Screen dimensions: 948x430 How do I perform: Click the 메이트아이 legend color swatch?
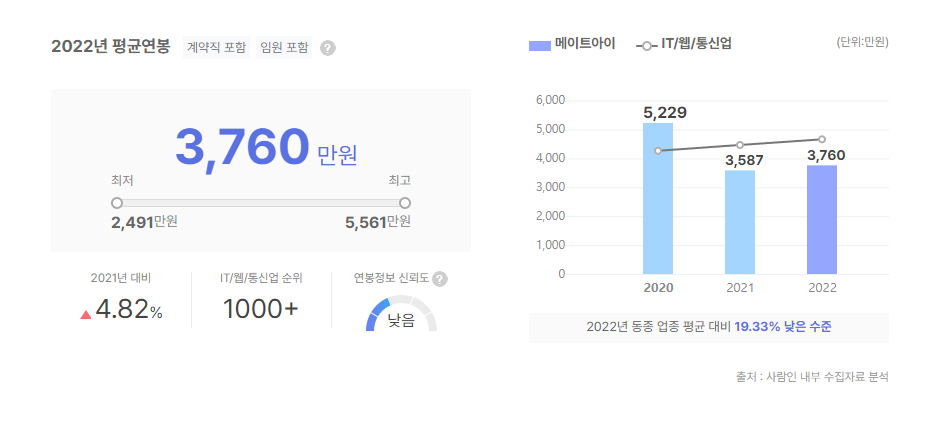539,45
